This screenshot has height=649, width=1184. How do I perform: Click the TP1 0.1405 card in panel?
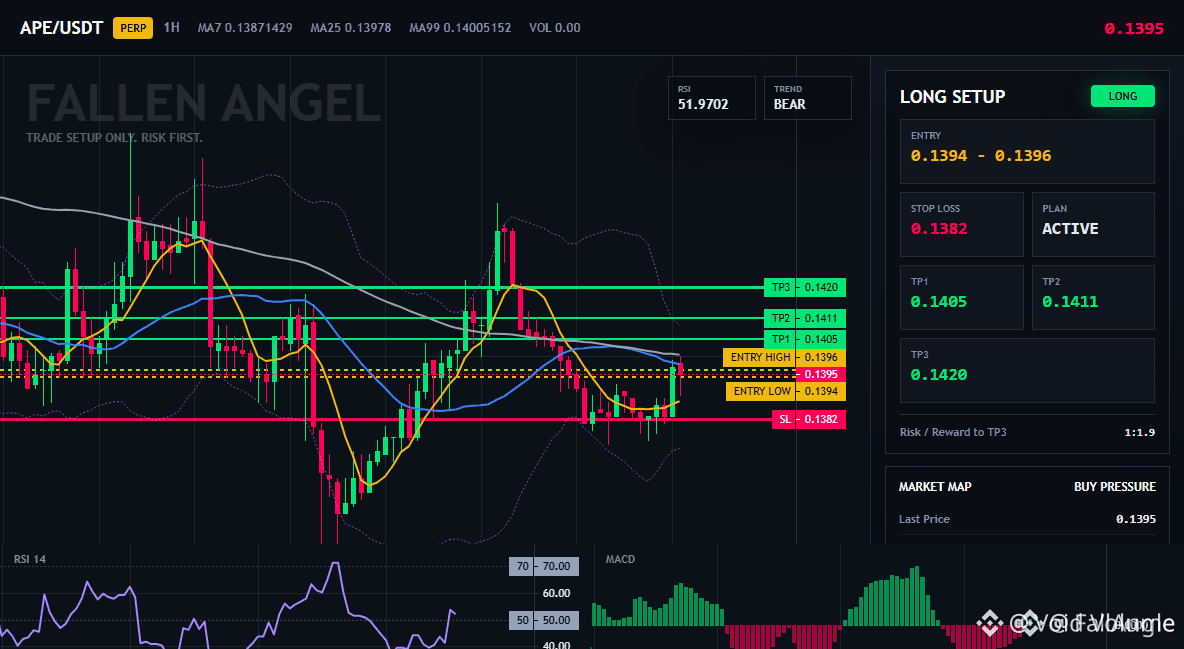point(961,297)
